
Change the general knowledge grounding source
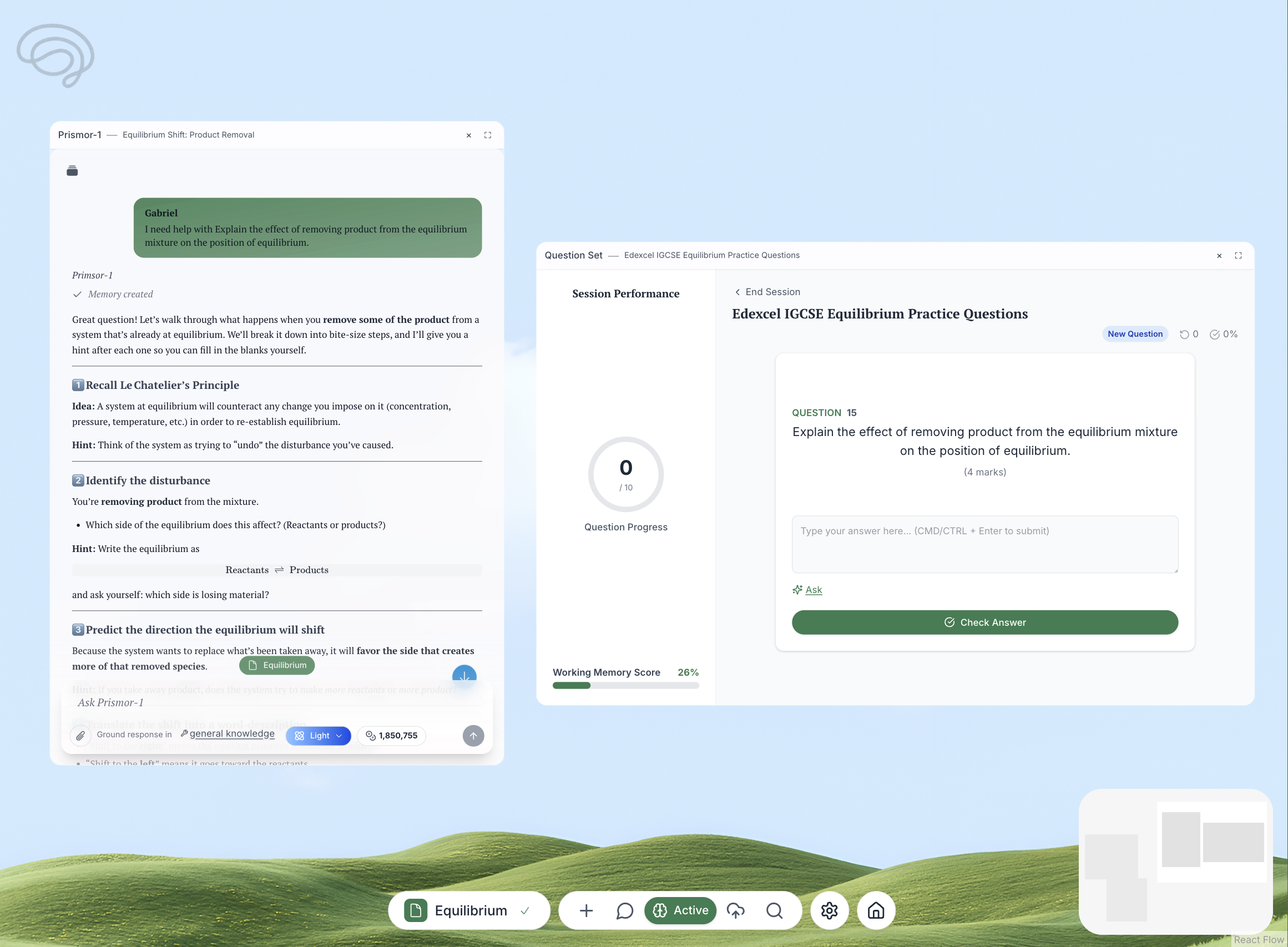(228, 734)
